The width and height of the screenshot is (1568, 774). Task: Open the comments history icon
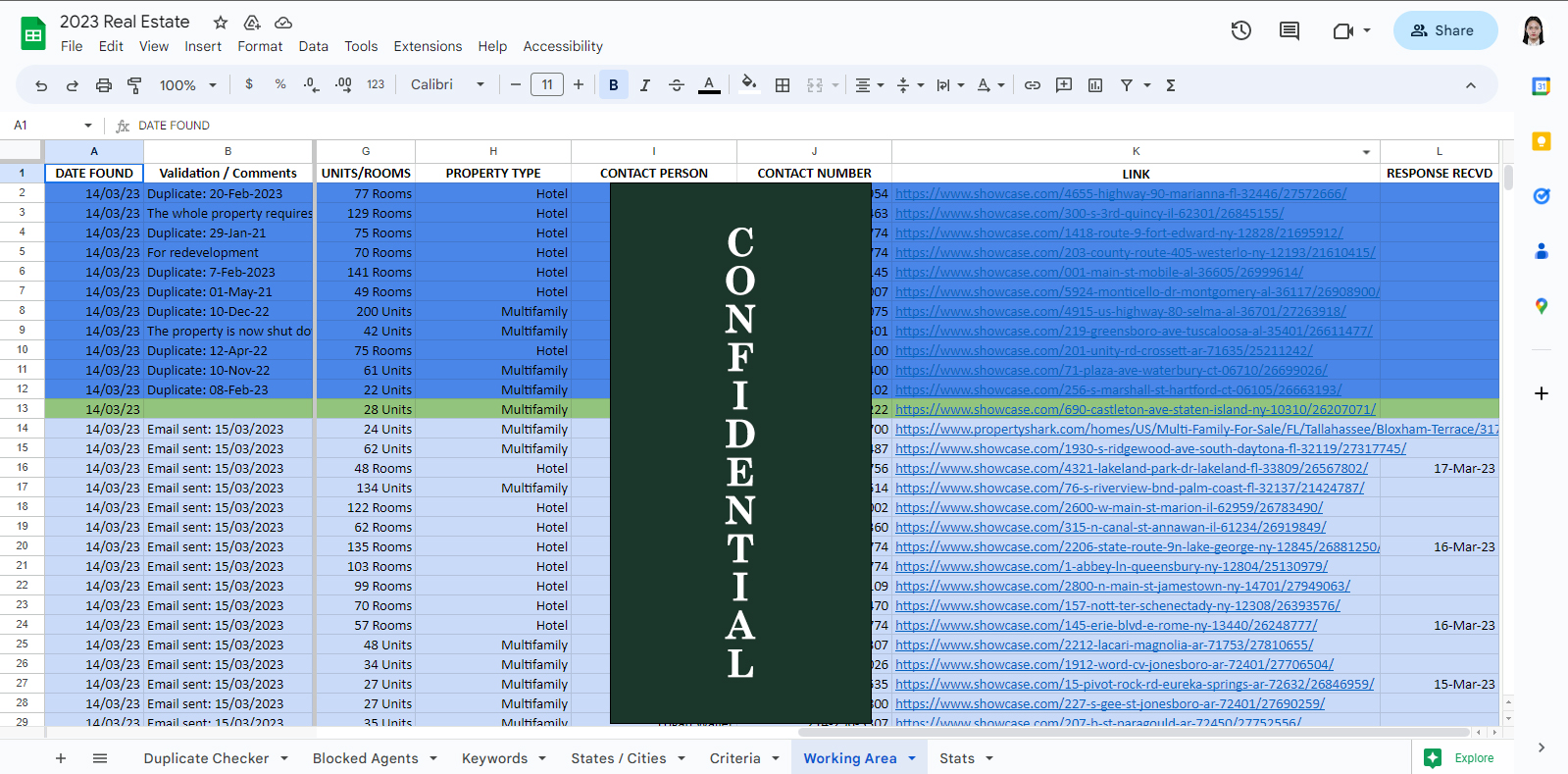pyautogui.click(x=1290, y=30)
